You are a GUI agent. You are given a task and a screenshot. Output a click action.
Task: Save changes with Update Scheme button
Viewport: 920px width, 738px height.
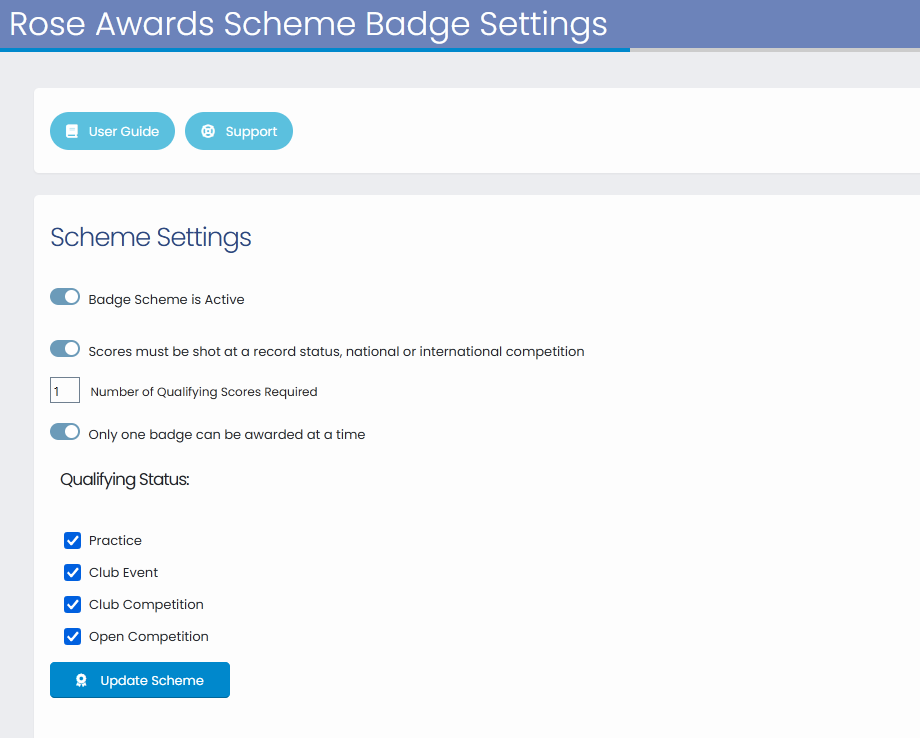tap(140, 680)
